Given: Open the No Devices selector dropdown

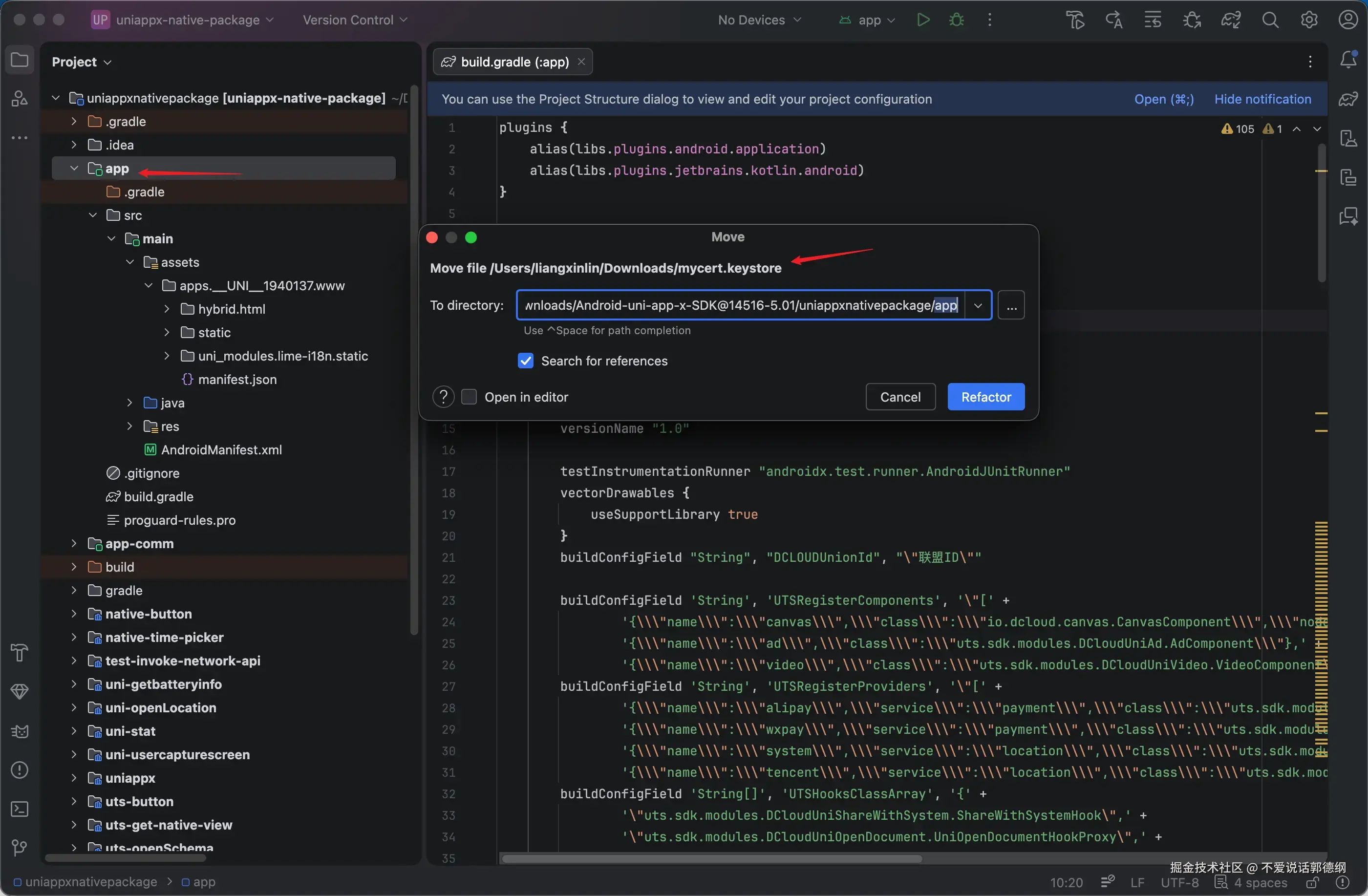Looking at the screenshot, I should coord(759,20).
